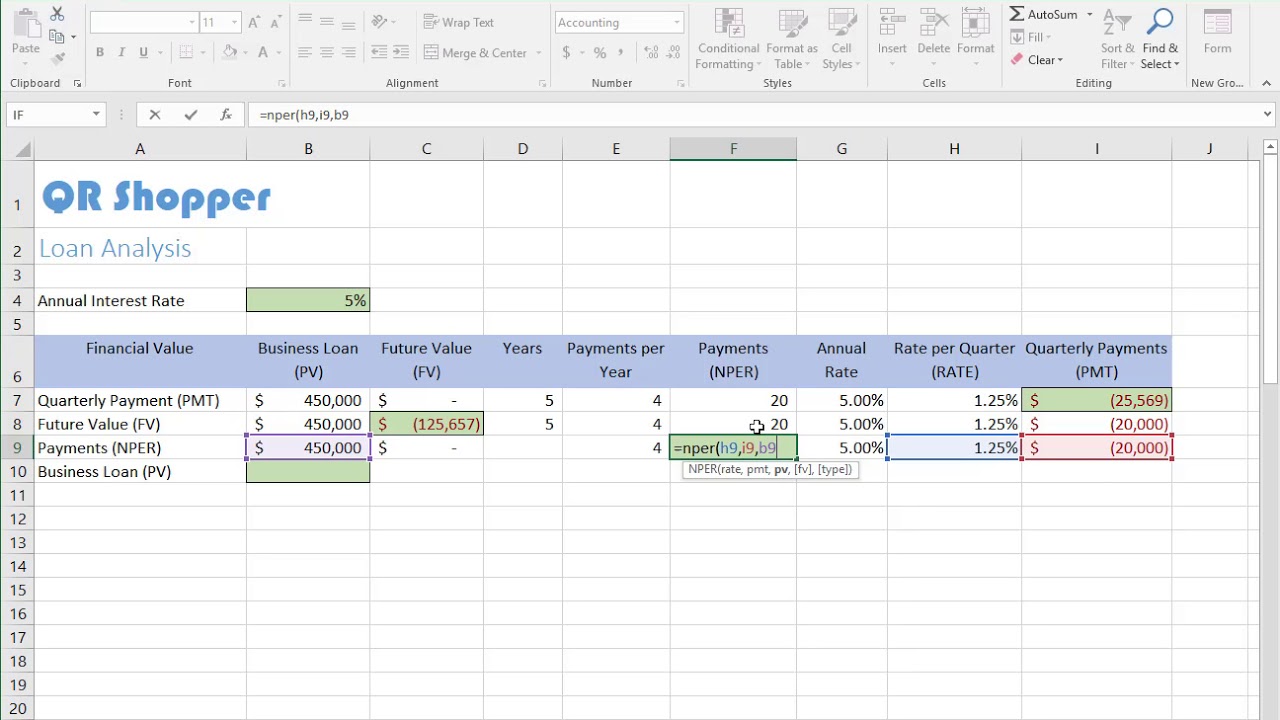1280x720 pixels.
Task: Click AutoSum sigma button
Action: coord(1043,14)
